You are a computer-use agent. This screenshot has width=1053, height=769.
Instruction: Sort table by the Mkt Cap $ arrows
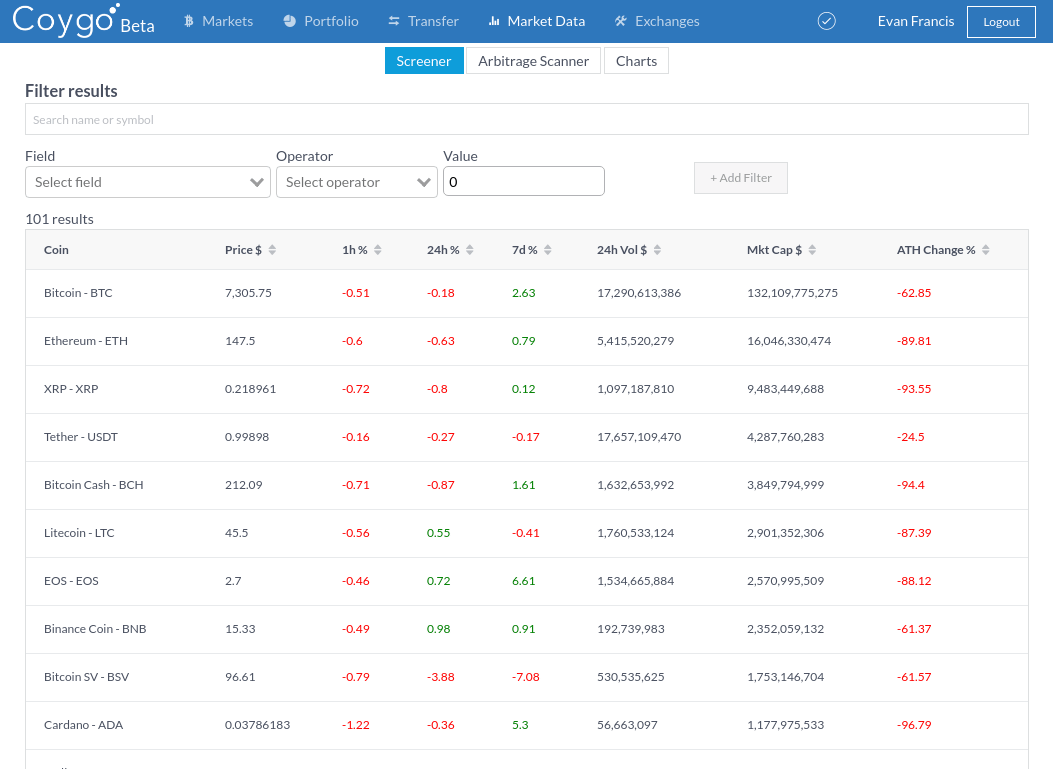coord(812,250)
